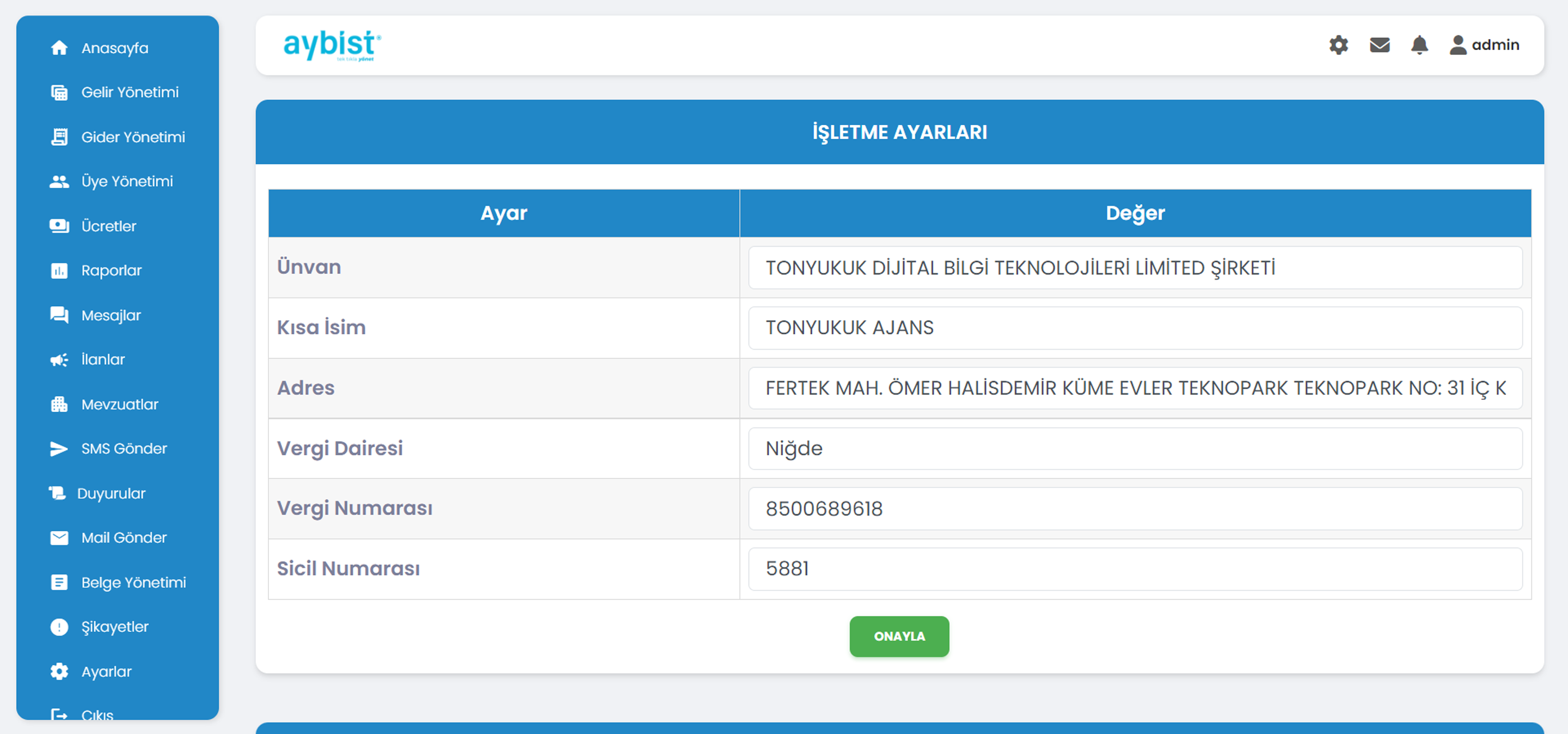The width and height of the screenshot is (1568, 734).
Task: Click the İŞLETME AYARLARI panel title
Action: (x=899, y=132)
